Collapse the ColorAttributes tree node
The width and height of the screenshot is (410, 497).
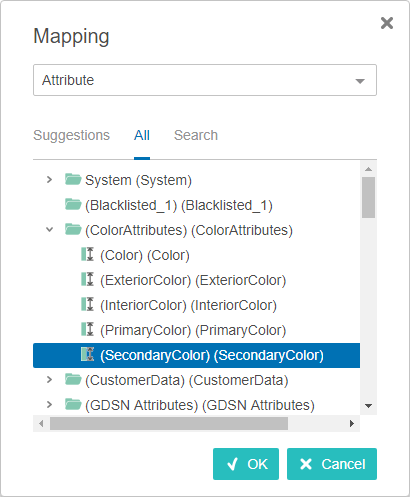[x=49, y=230]
